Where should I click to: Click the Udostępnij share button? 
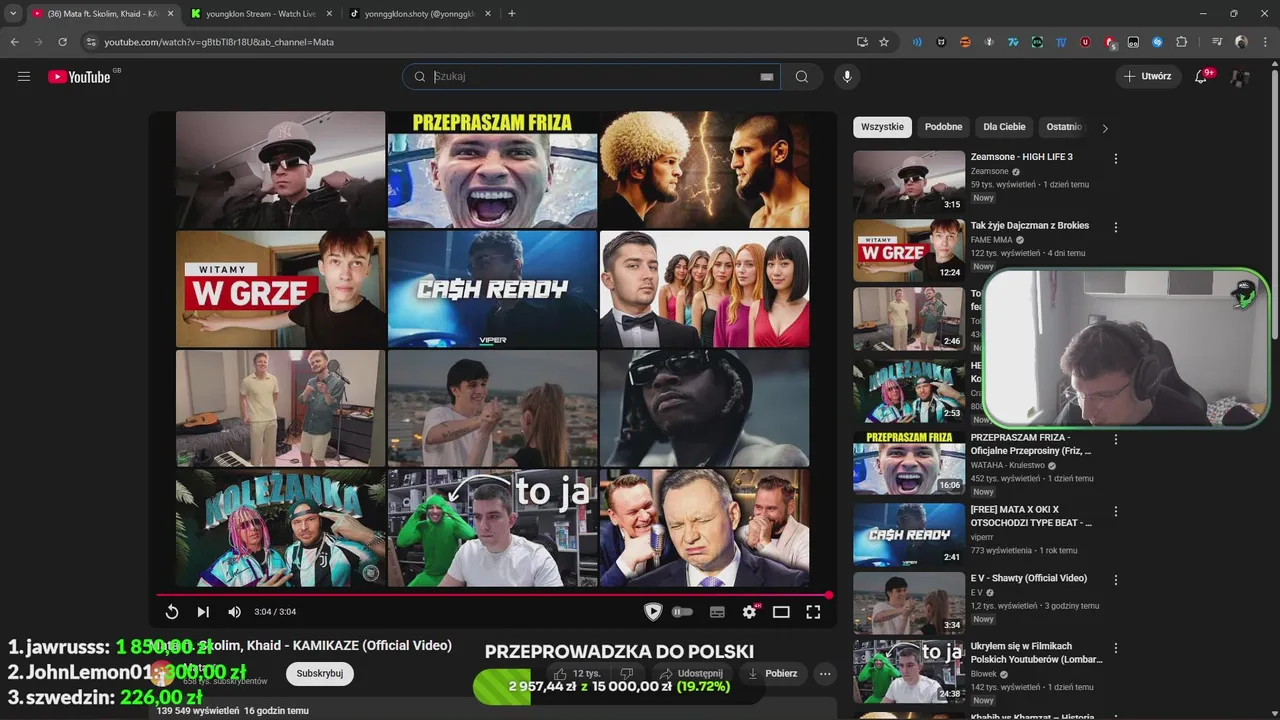[689, 674]
